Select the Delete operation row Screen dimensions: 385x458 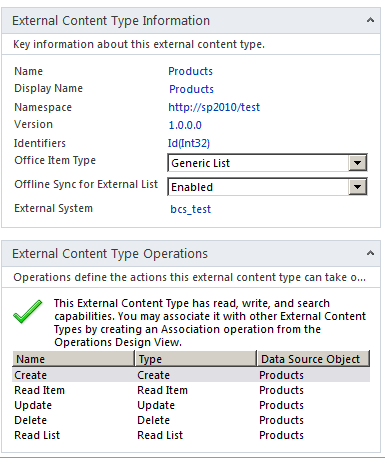click(191, 420)
